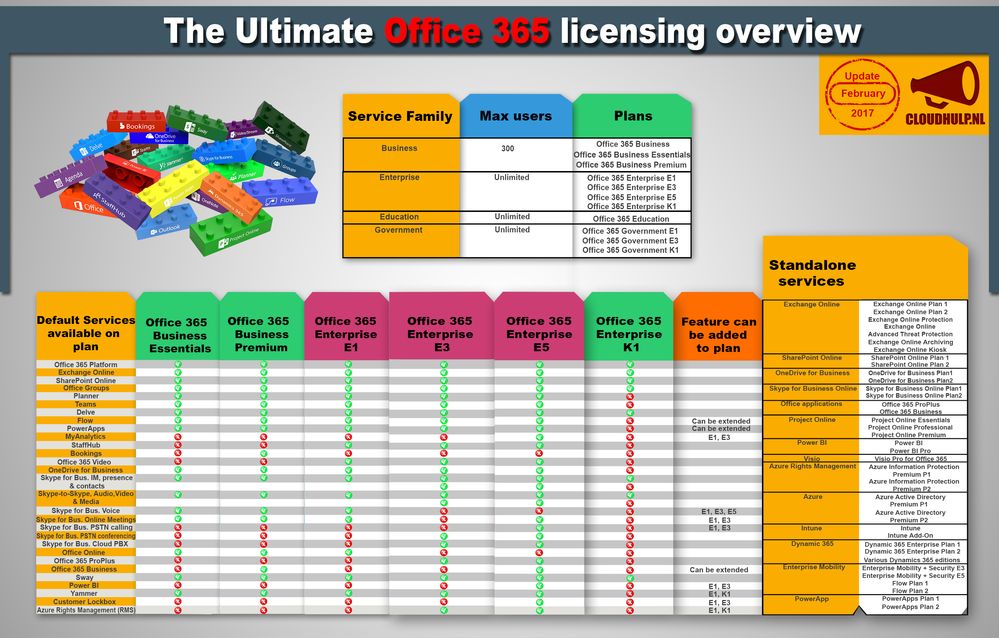Click Office 365 Platform check under Enterprise E1
The width and height of the screenshot is (999, 638).
click(x=349, y=365)
